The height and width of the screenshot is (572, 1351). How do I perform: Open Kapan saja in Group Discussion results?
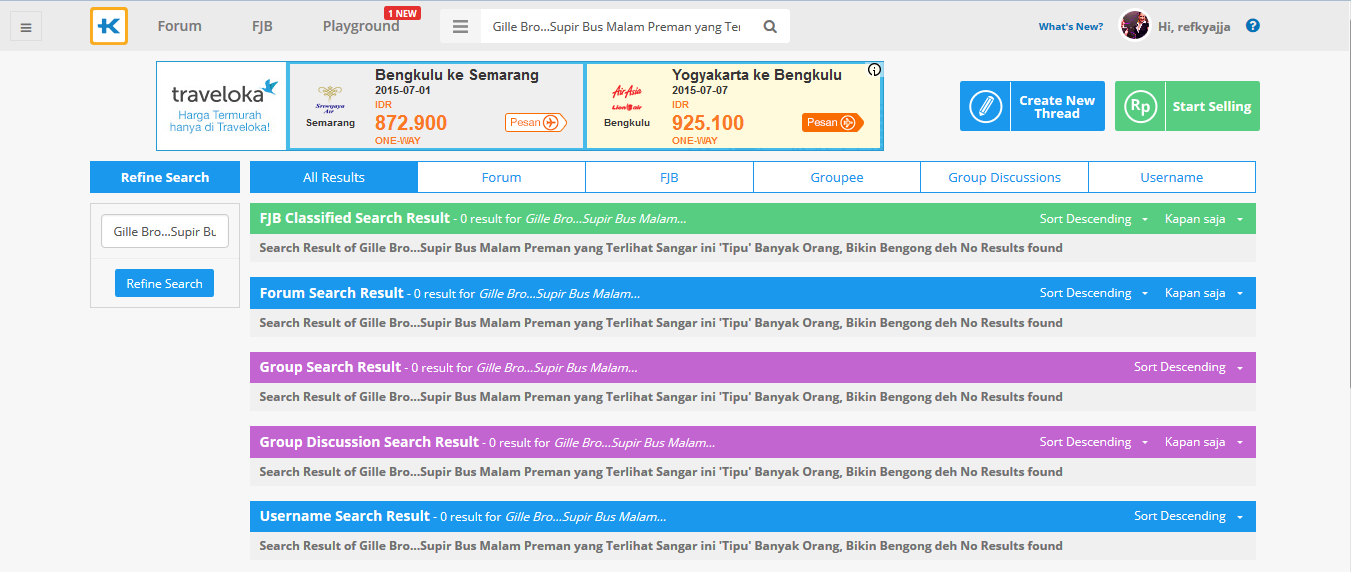pos(1203,442)
